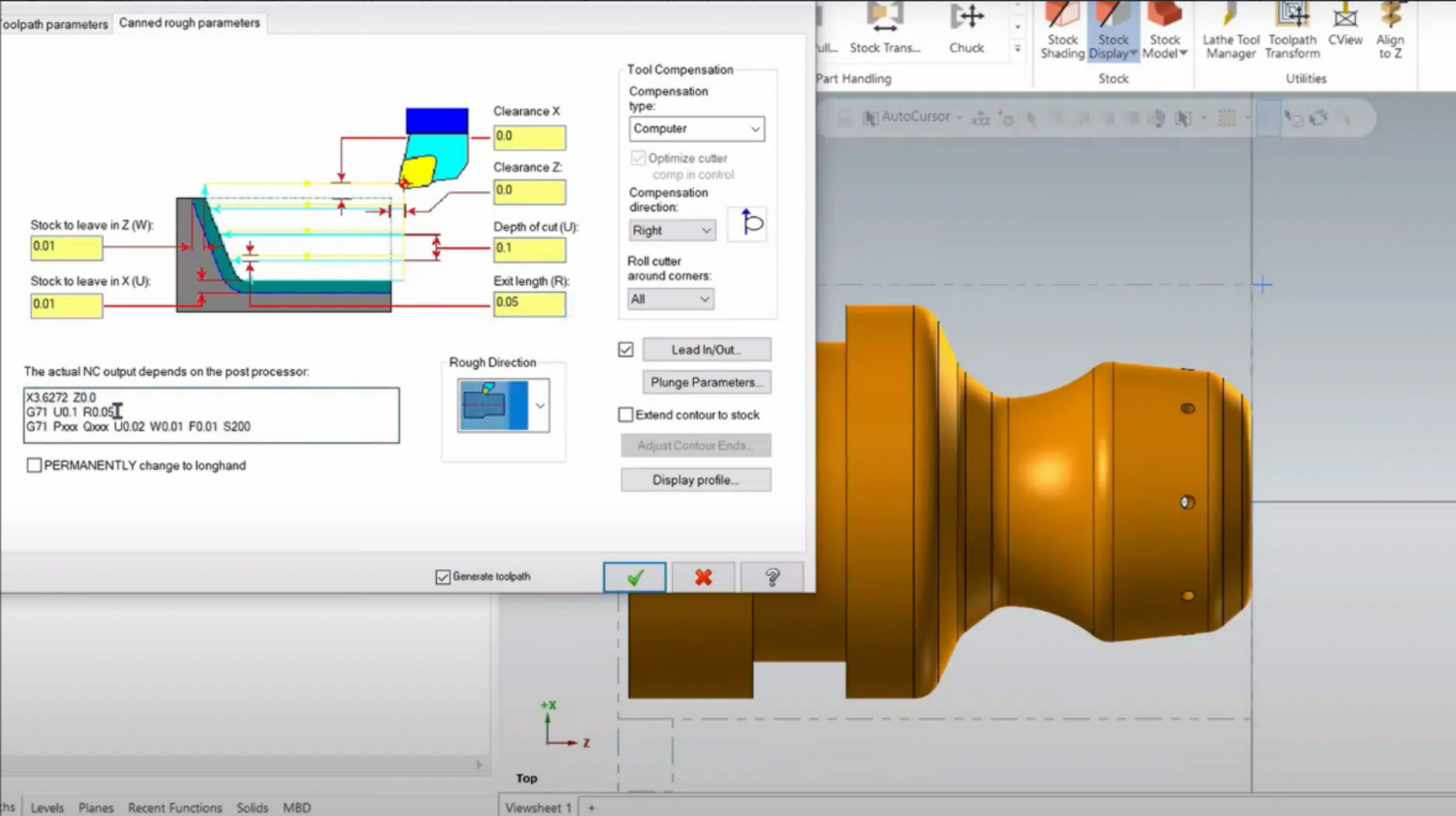The height and width of the screenshot is (816, 1456).
Task: Open the Recent Functions tab
Action: click(x=175, y=808)
